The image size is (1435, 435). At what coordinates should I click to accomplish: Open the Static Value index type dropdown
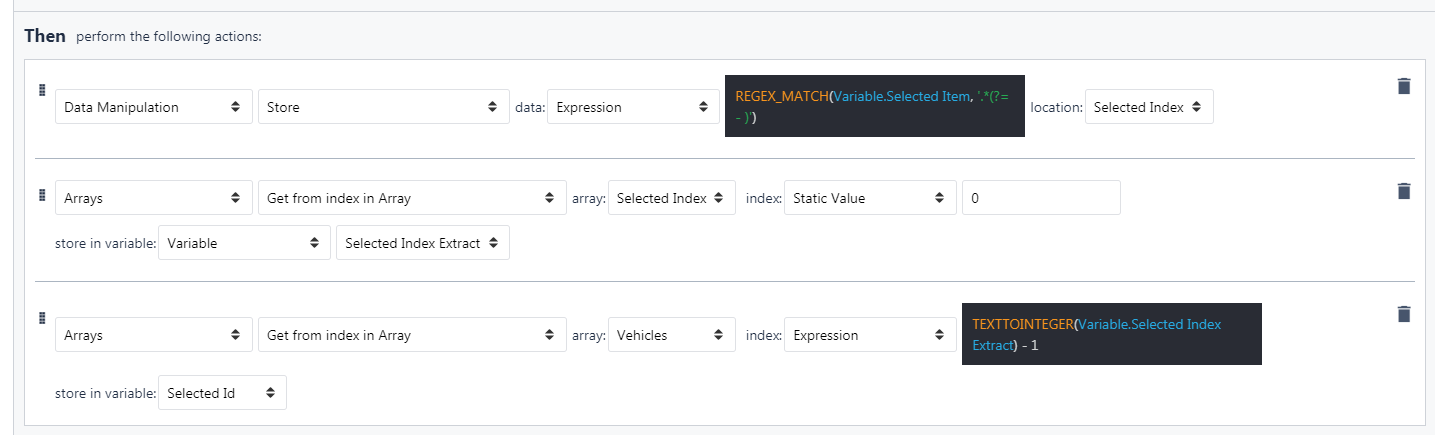(x=868, y=198)
